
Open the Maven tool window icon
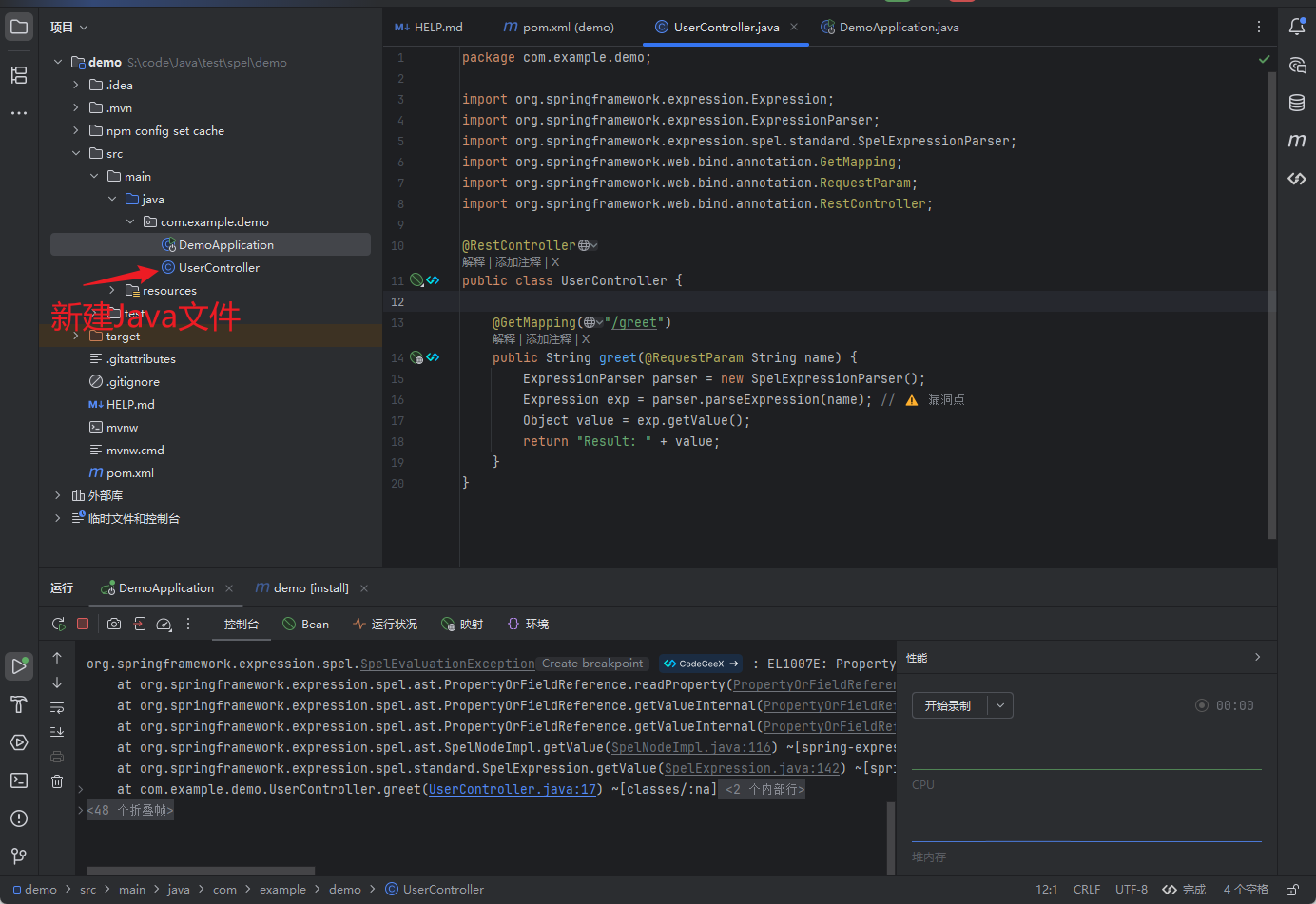[x=1297, y=141]
